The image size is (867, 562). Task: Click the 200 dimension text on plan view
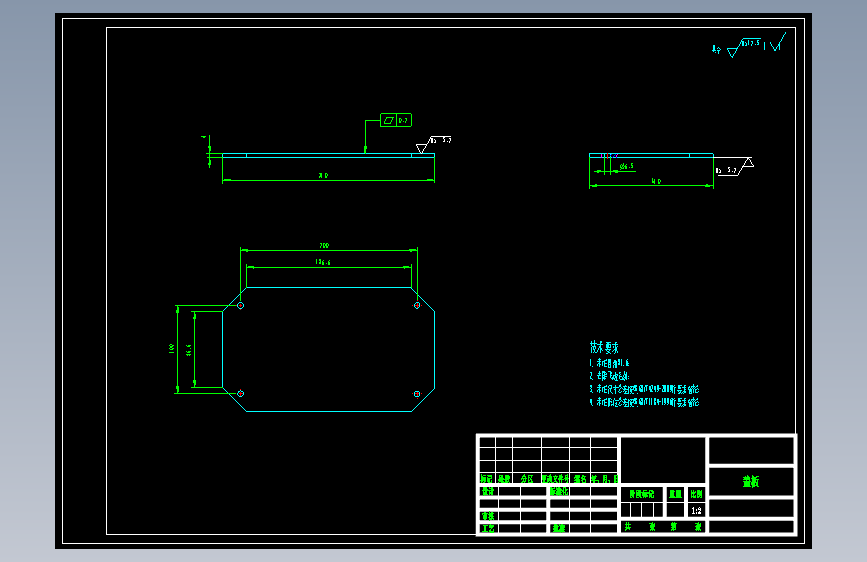[x=324, y=246]
